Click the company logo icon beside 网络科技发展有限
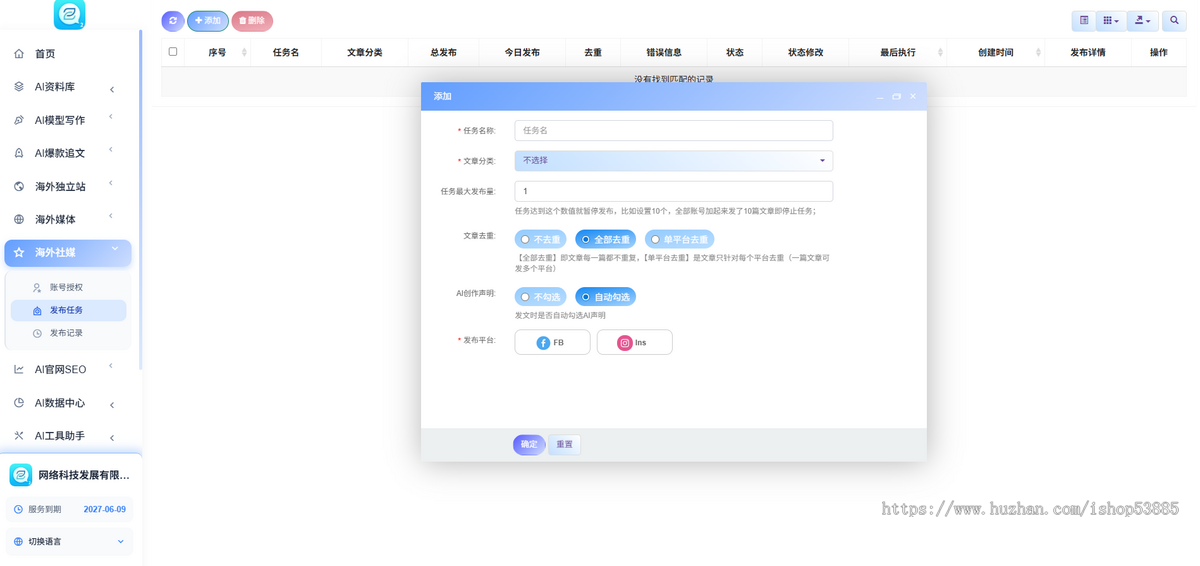 coord(21,475)
